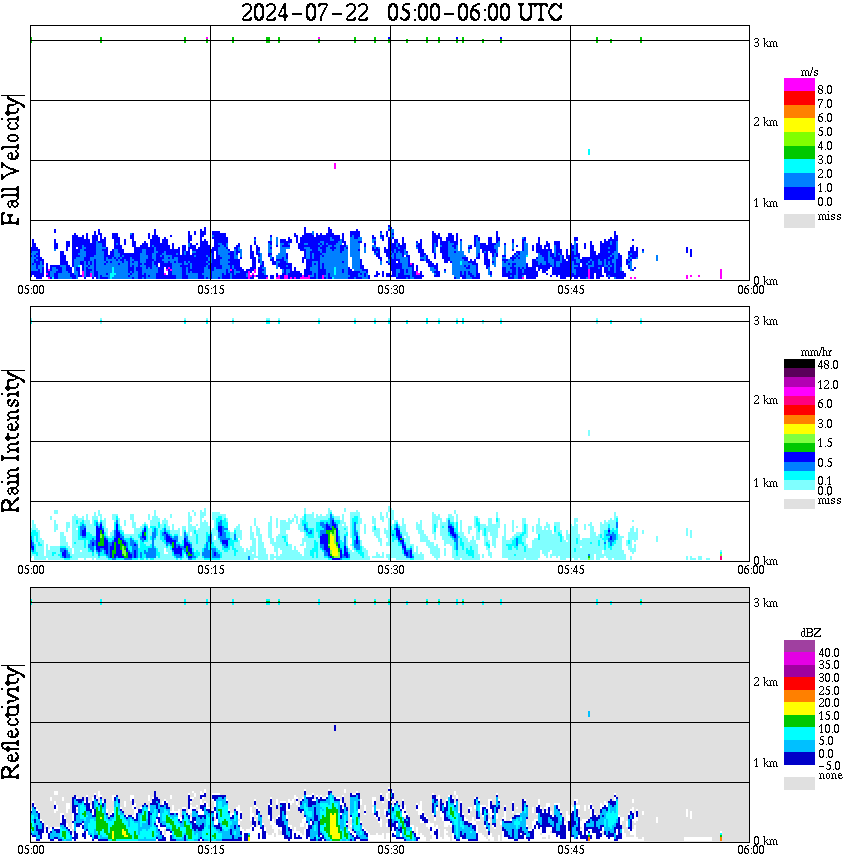Select the cyan swatch in the m/s legend

click(x=799, y=166)
